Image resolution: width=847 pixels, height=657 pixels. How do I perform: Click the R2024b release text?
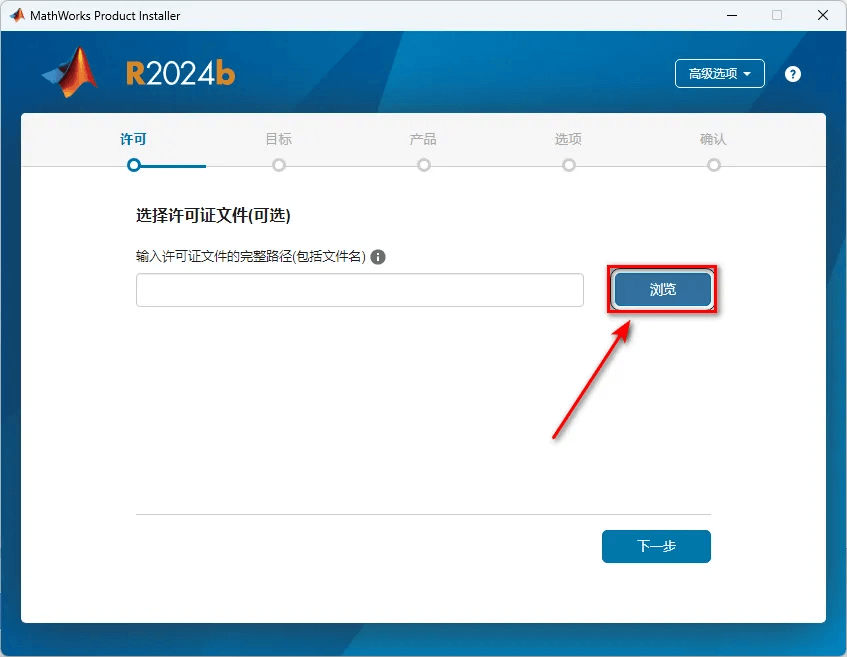click(x=180, y=73)
